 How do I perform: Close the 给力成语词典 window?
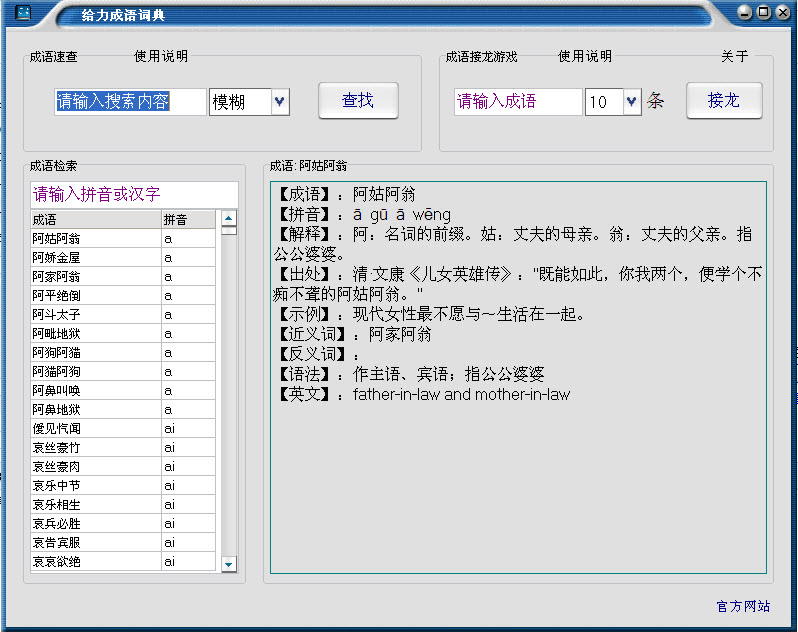tap(783, 12)
